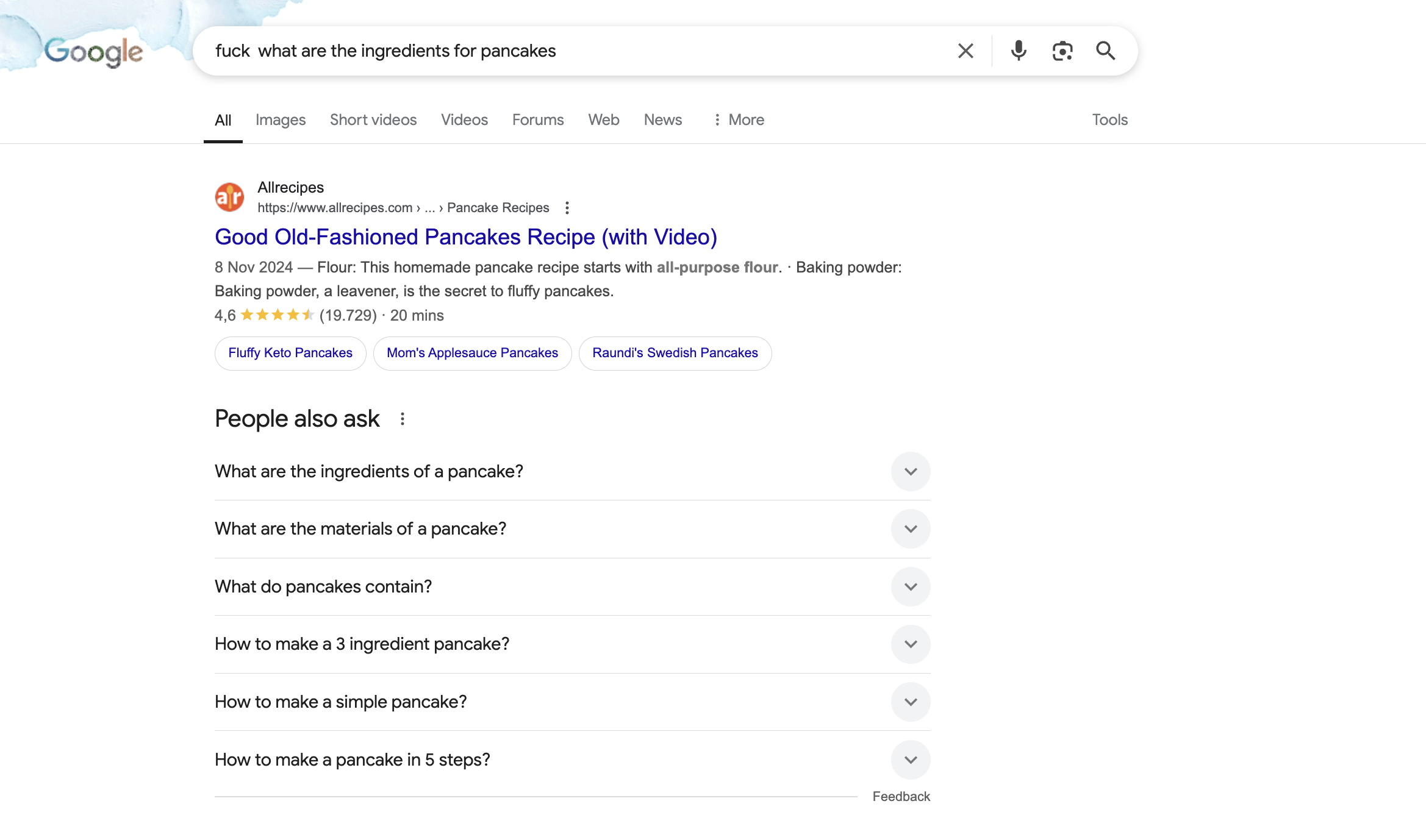
Task: Click the Allrecipes site name
Action: [290, 187]
